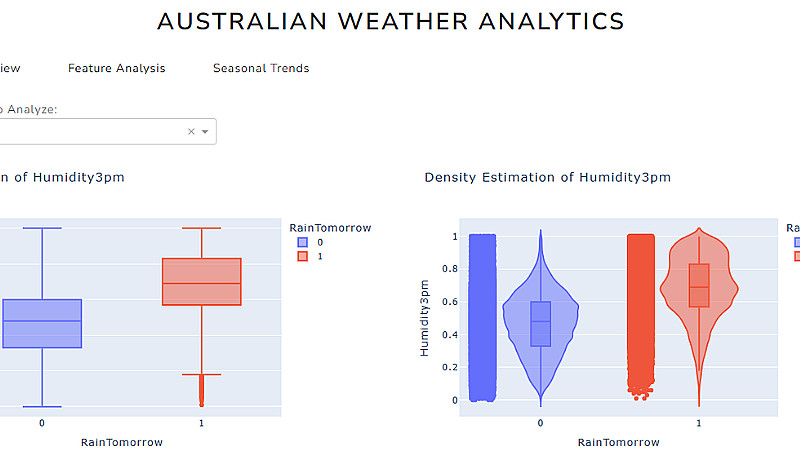This screenshot has width=800, height=460.
Task: Switch to the Feature Analysis tab
Action: (116, 68)
